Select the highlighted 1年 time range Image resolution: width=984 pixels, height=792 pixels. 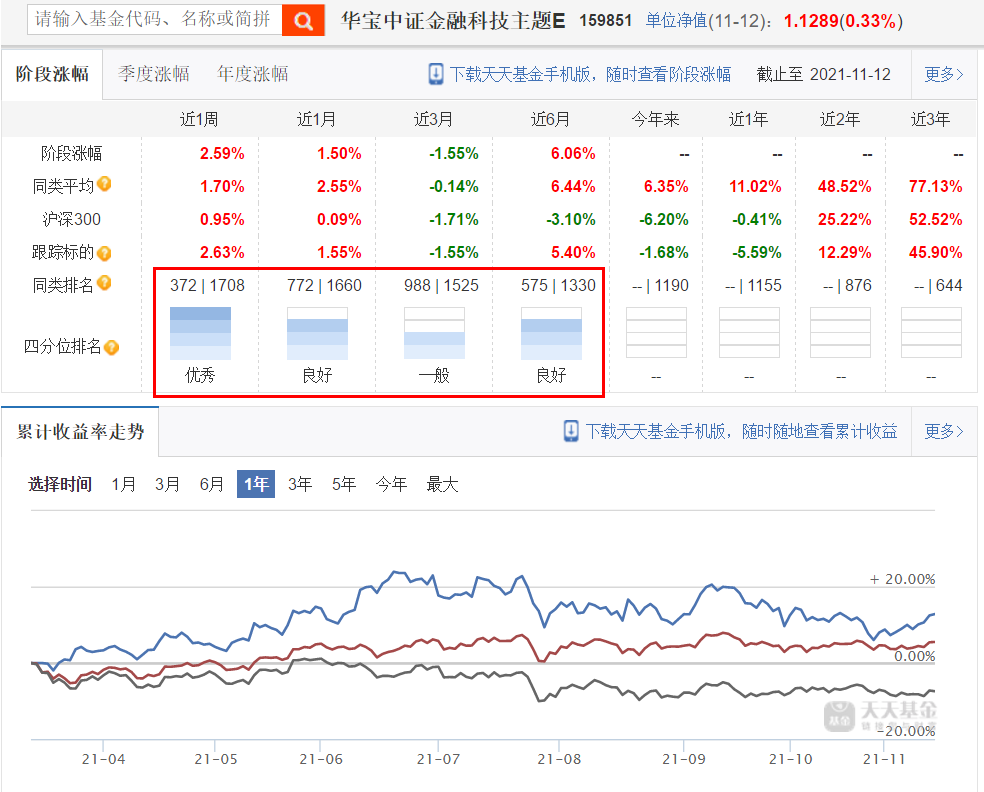pyautogui.click(x=256, y=484)
